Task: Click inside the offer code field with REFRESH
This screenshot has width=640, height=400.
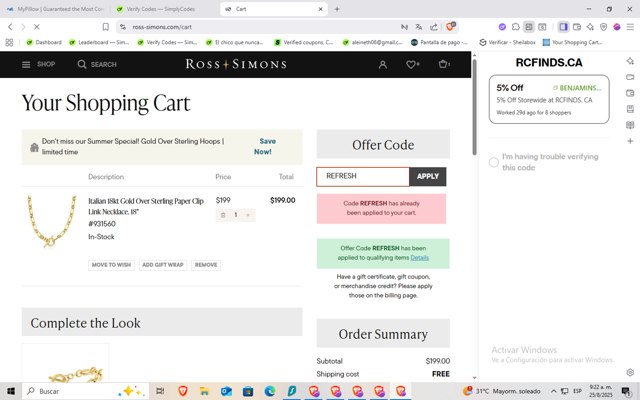Action: coord(363,176)
